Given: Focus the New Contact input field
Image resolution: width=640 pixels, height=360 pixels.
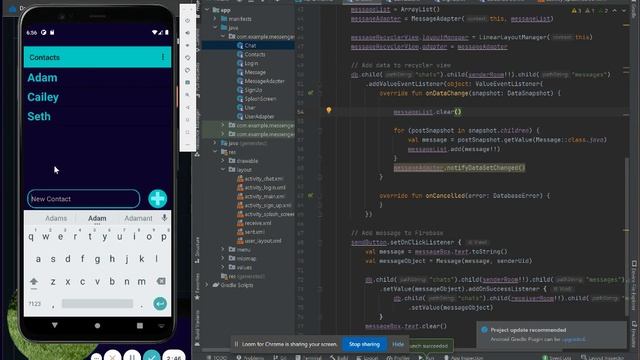Looking at the screenshot, I should (x=84, y=199).
